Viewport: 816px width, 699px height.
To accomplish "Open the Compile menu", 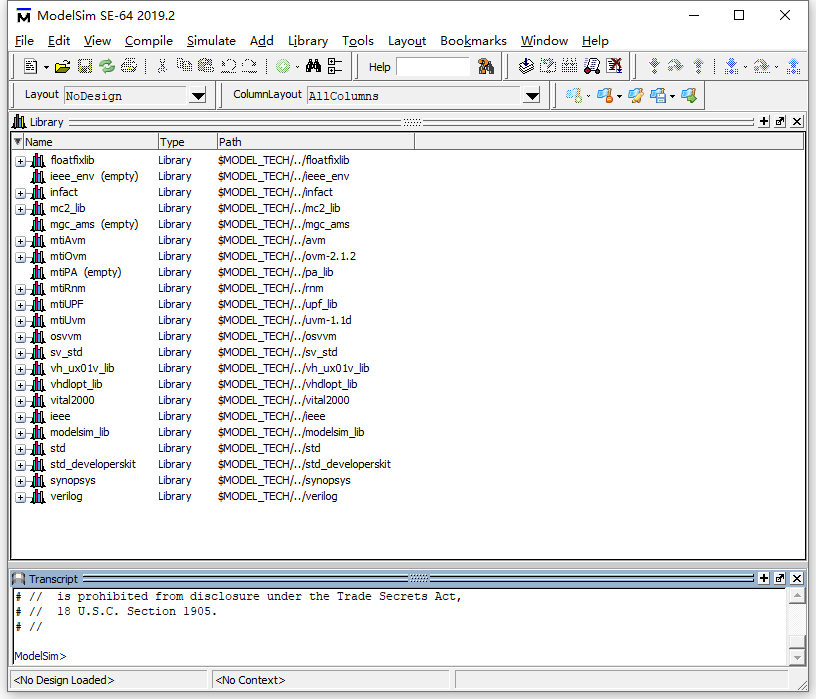I will tap(148, 41).
